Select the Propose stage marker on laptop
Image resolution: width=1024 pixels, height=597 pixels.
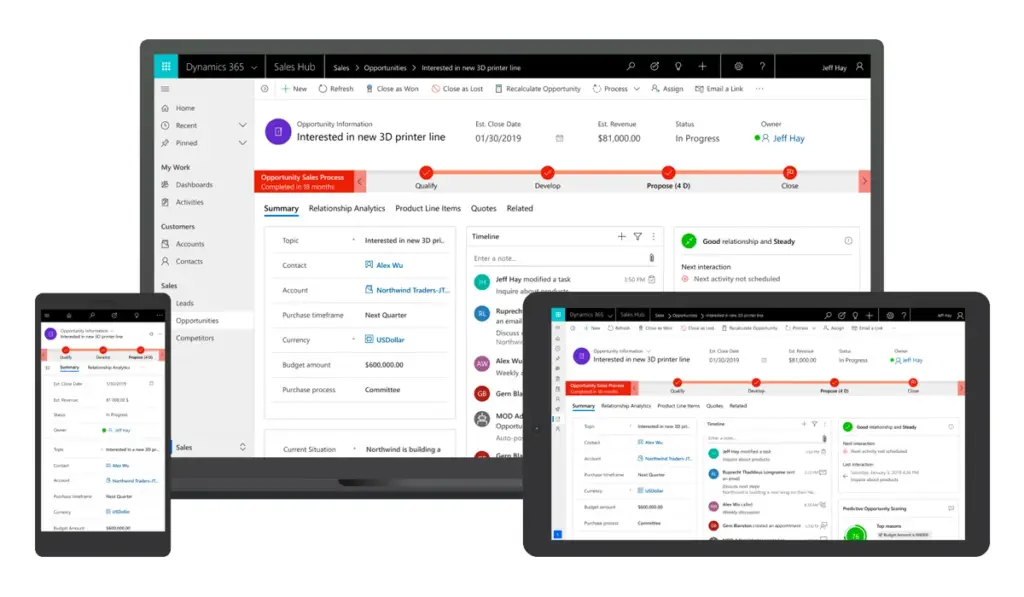tap(668, 173)
